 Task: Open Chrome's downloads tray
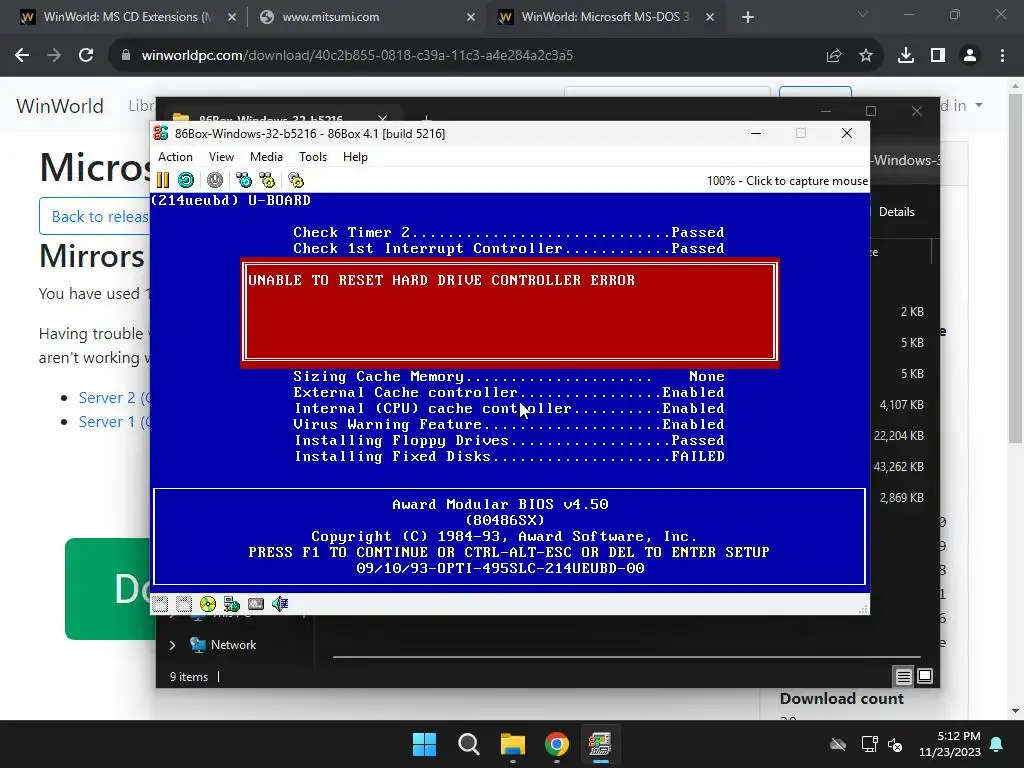906,56
